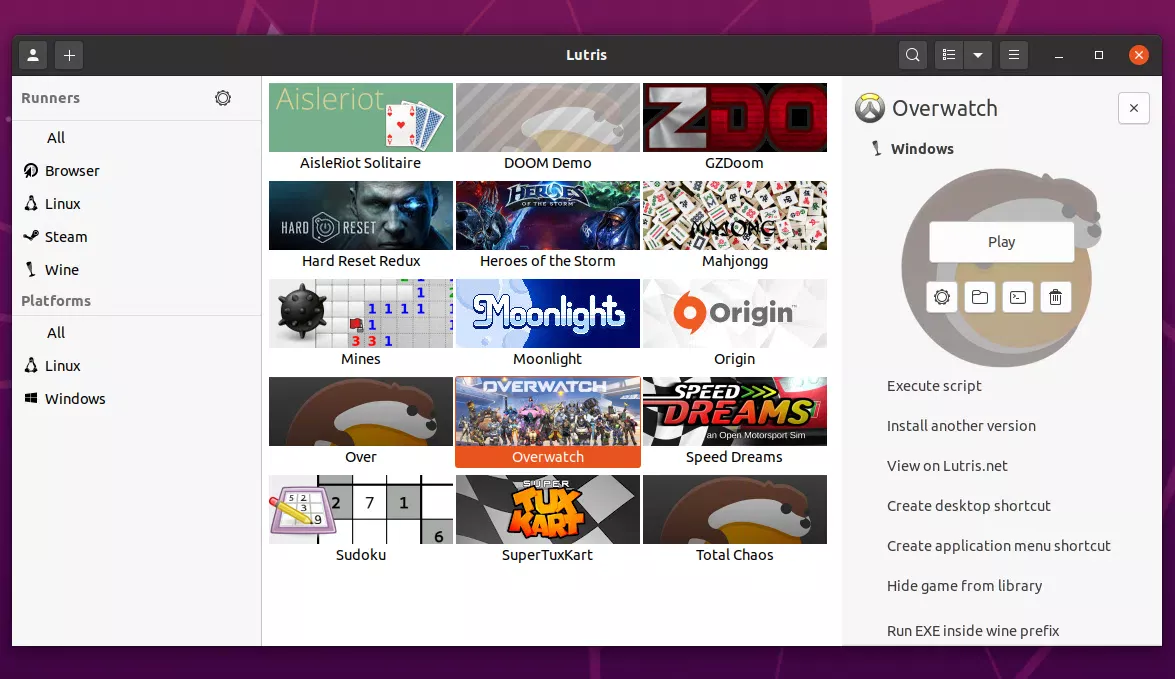Select Speed Dreams game
The width and height of the screenshot is (1175, 679).
point(734,423)
